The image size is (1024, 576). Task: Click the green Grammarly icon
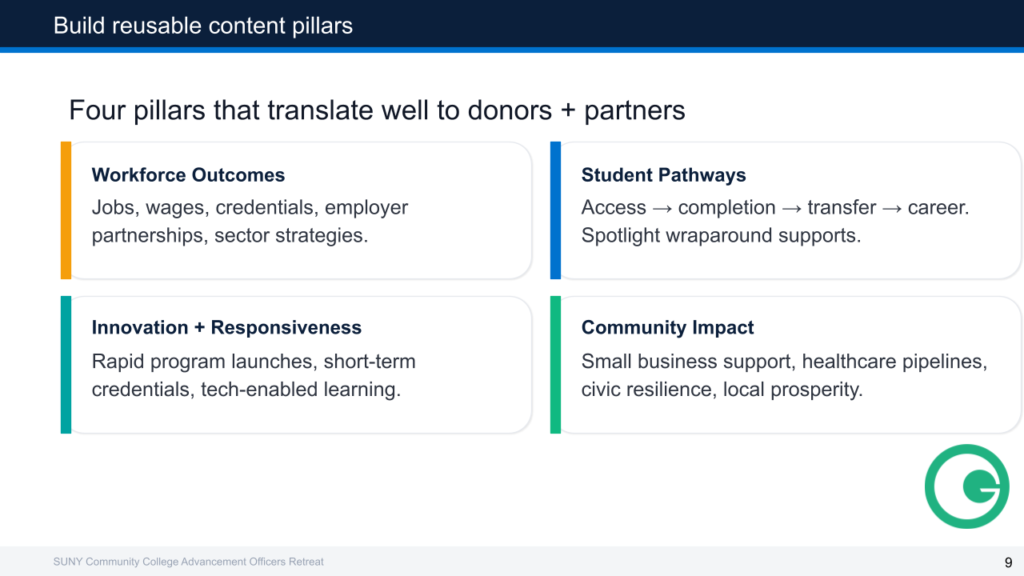point(966,486)
